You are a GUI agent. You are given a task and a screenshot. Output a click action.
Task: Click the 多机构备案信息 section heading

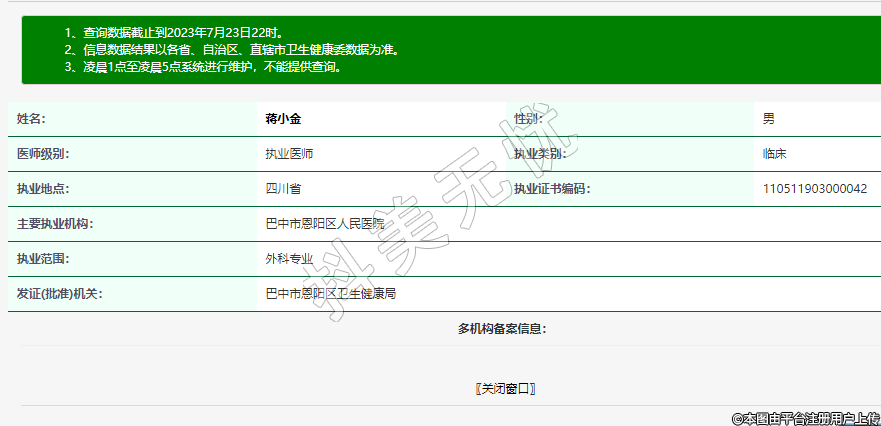coord(502,329)
